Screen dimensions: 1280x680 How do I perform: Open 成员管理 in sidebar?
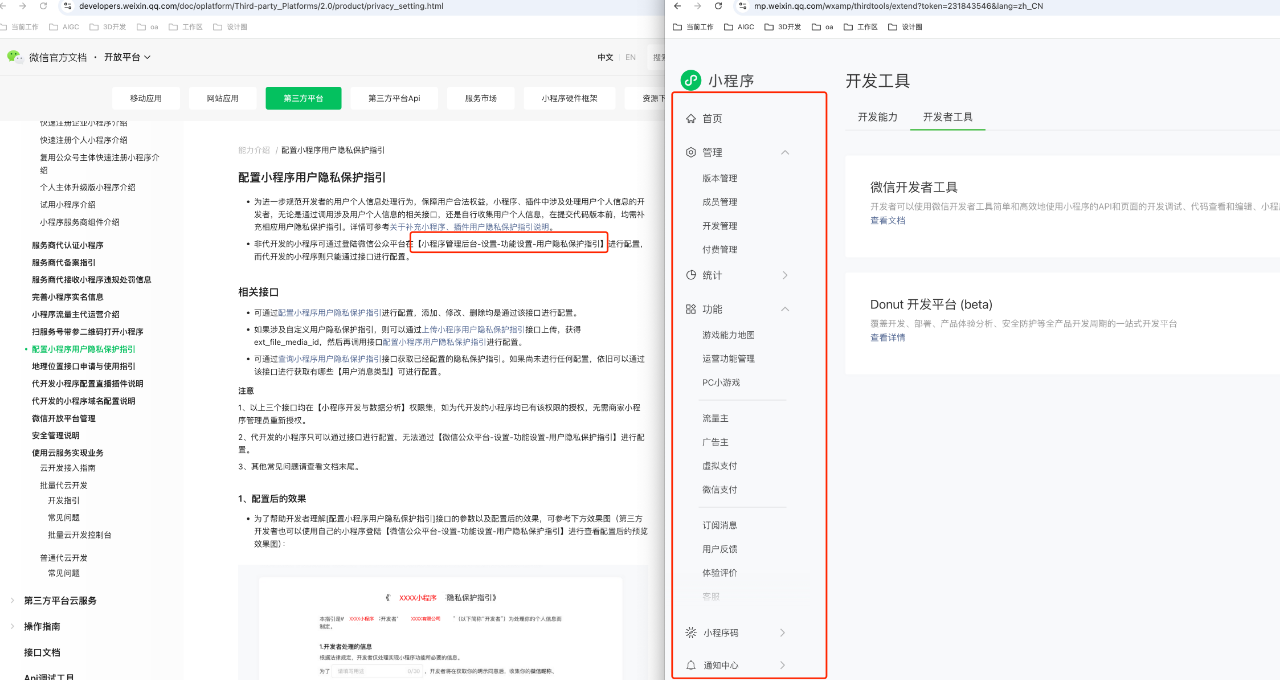[x=720, y=202]
